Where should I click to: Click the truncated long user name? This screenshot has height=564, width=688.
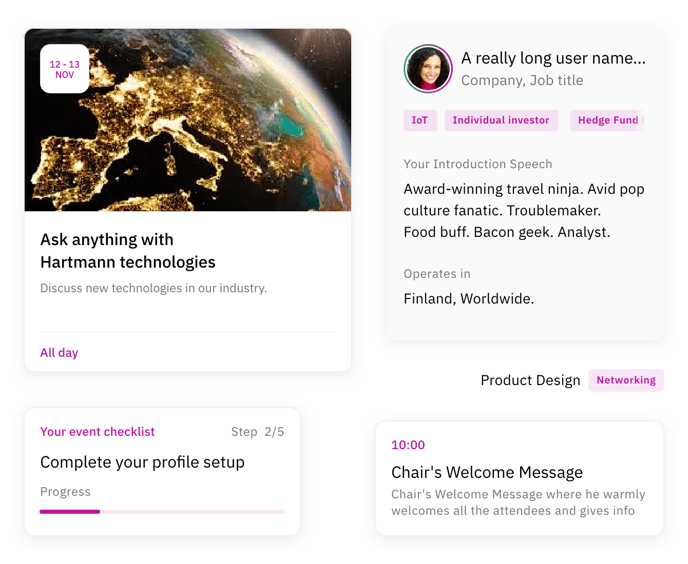click(x=553, y=58)
